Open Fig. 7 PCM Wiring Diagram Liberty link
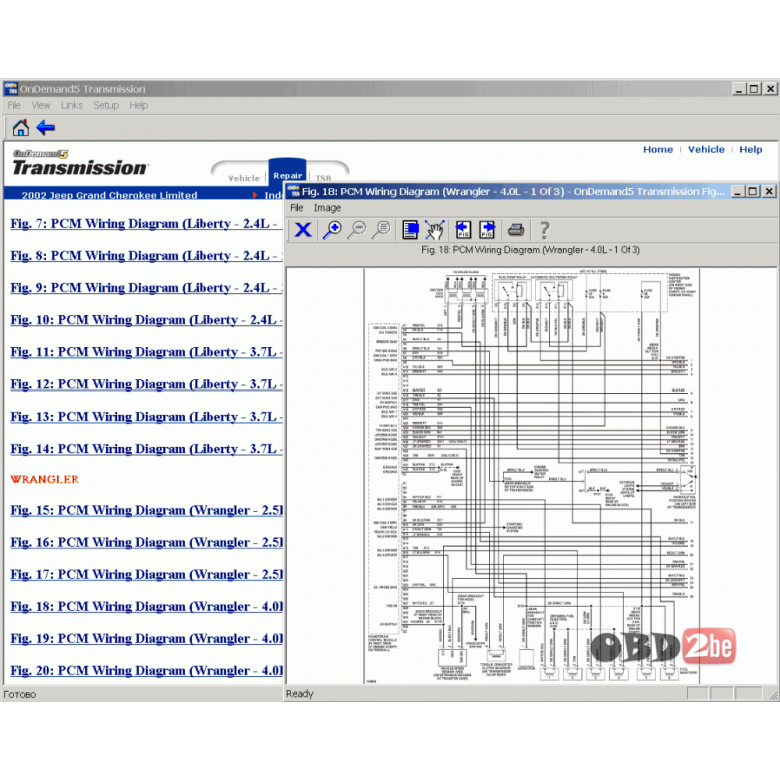This screenshot has width=780, height=780. pos(146,223)
